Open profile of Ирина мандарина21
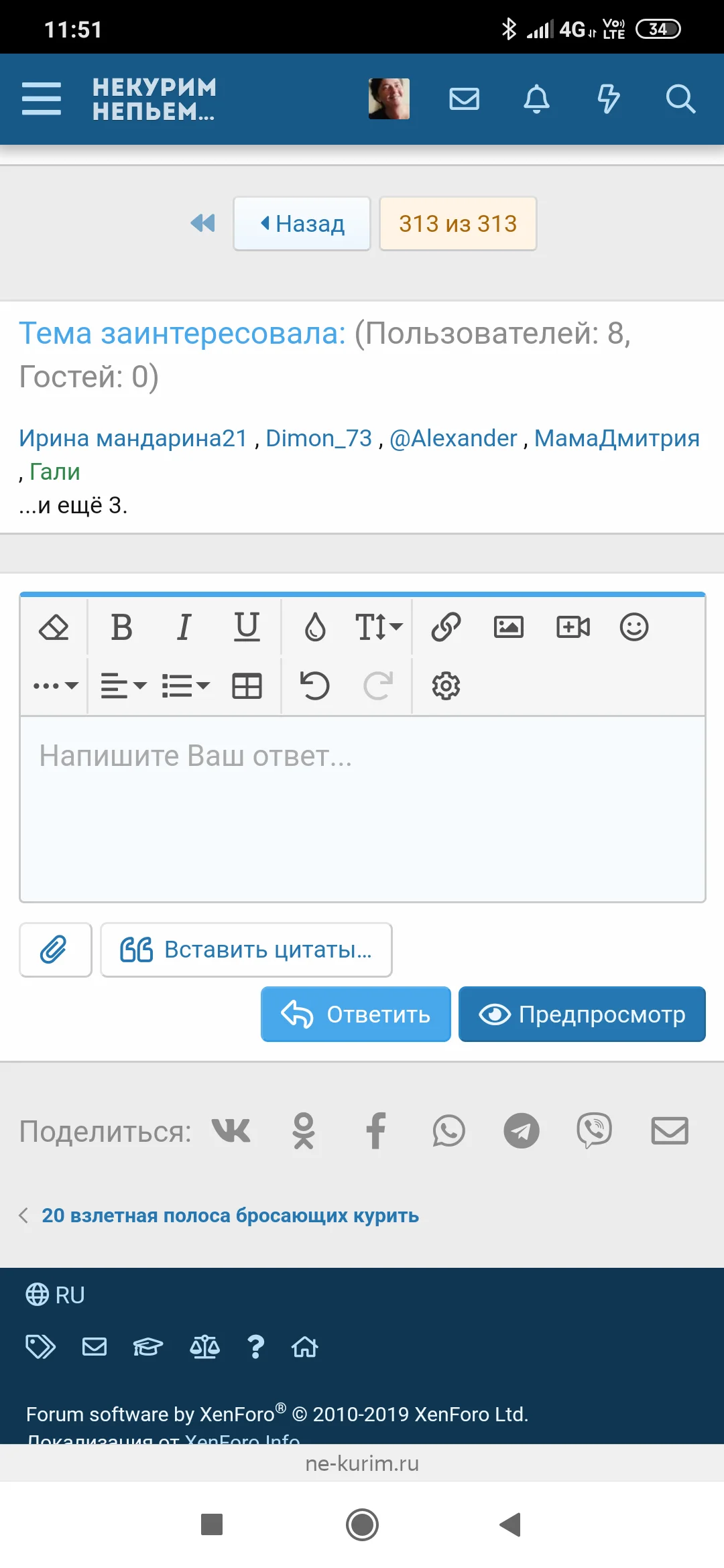This screenshot has width=724, height=1568. [x=133, y=438]
